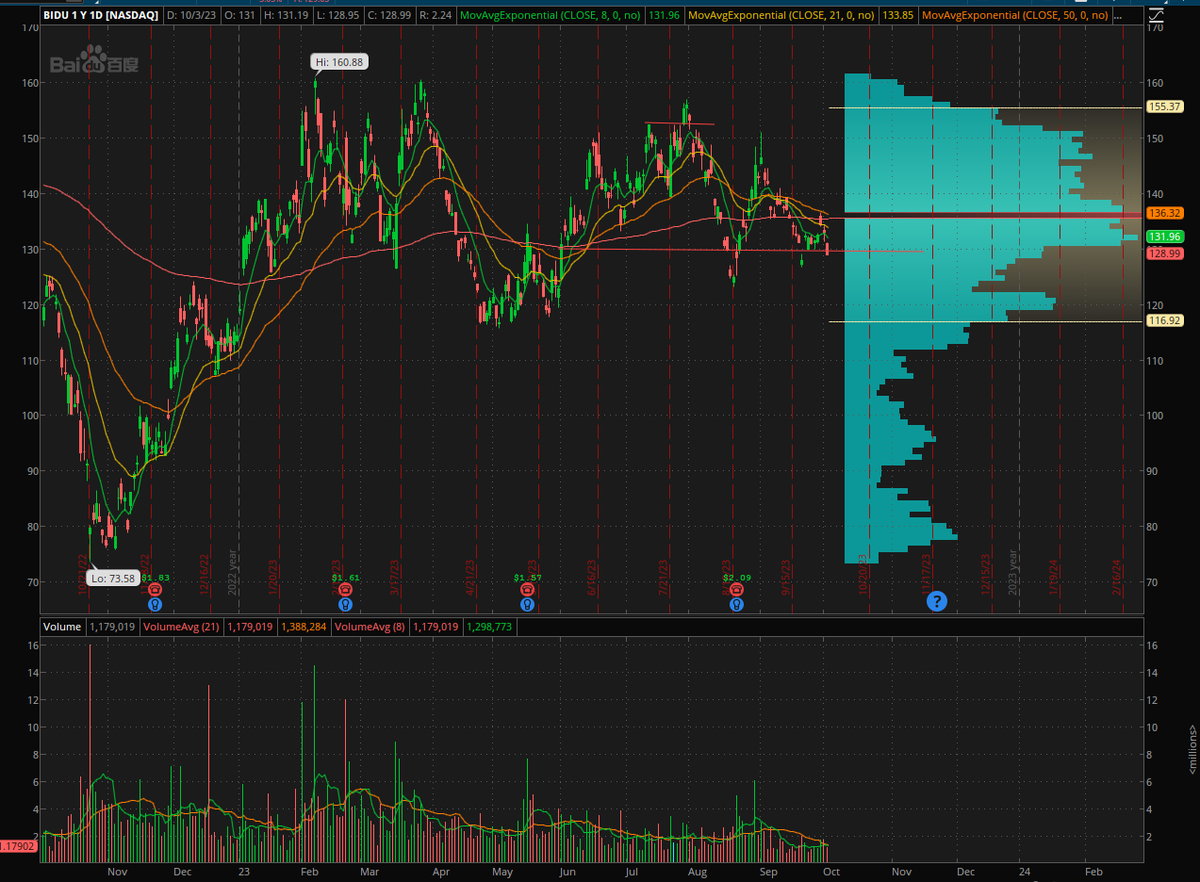Click the $2.09 earnings estimate label

click(x=737, y=578)
